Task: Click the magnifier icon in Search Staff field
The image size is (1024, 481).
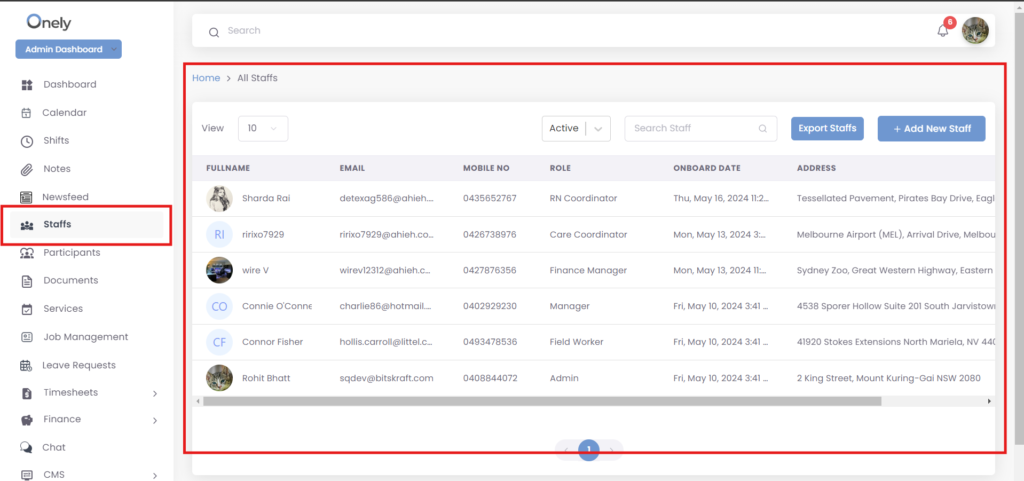Action: point(762,129)
